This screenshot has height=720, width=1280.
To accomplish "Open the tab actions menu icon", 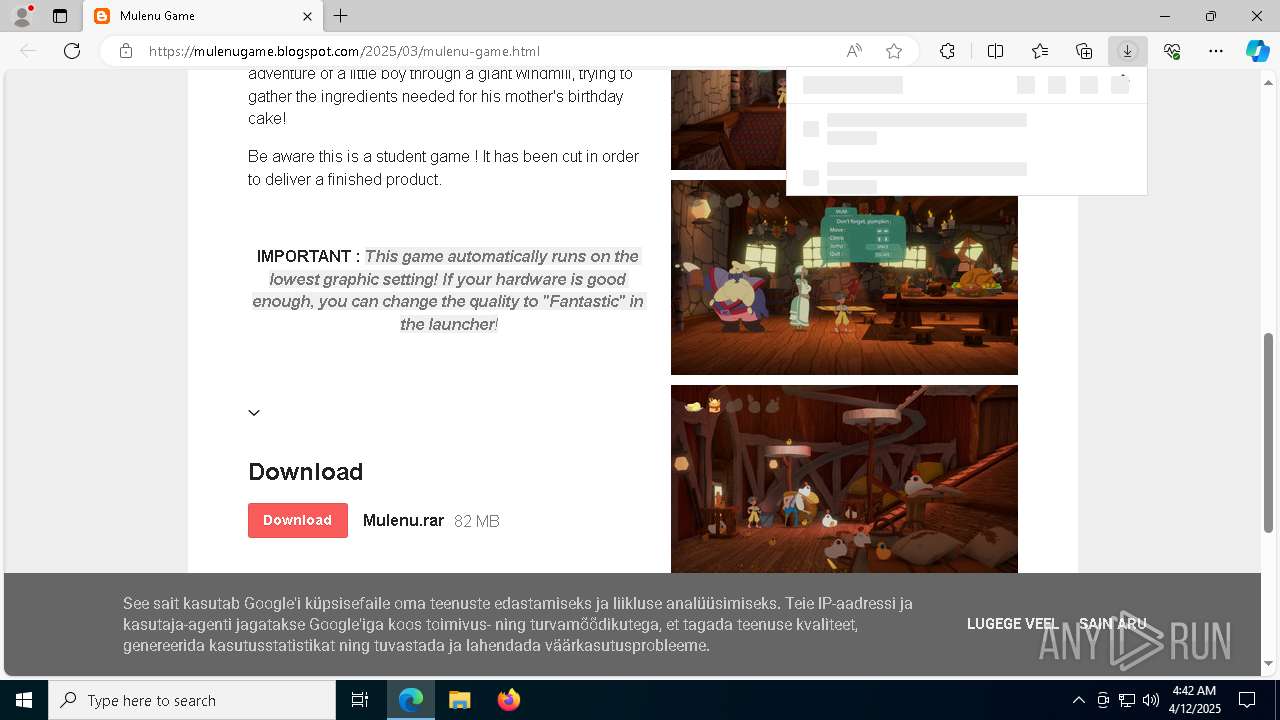I will (60, 16).
